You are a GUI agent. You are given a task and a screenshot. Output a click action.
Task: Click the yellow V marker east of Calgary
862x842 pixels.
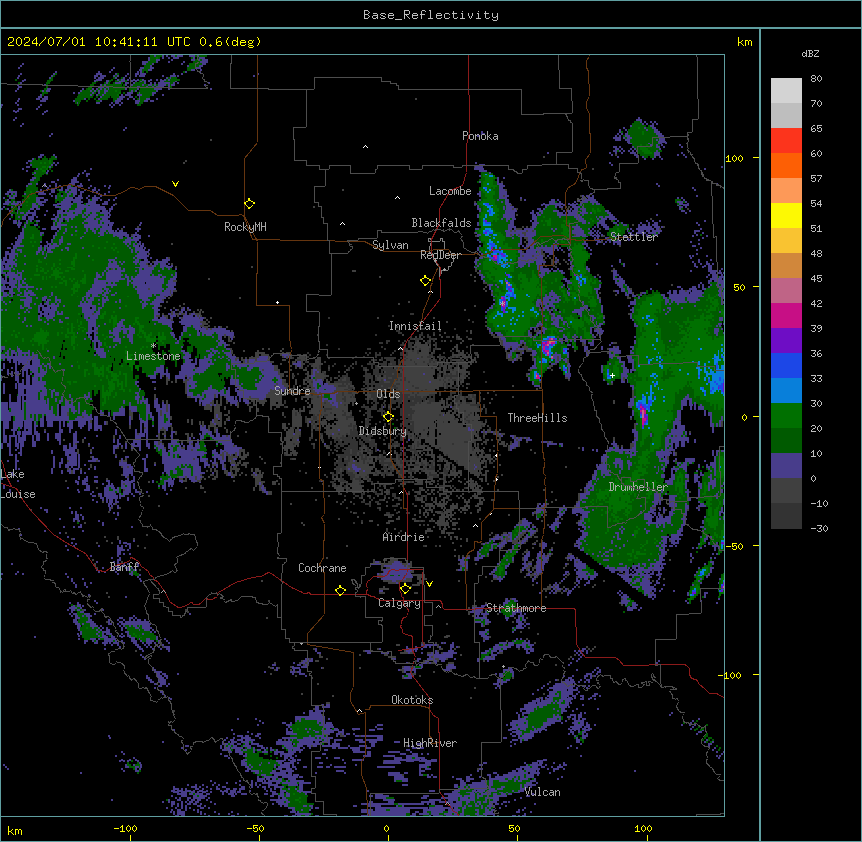click(x=429, y=584)
